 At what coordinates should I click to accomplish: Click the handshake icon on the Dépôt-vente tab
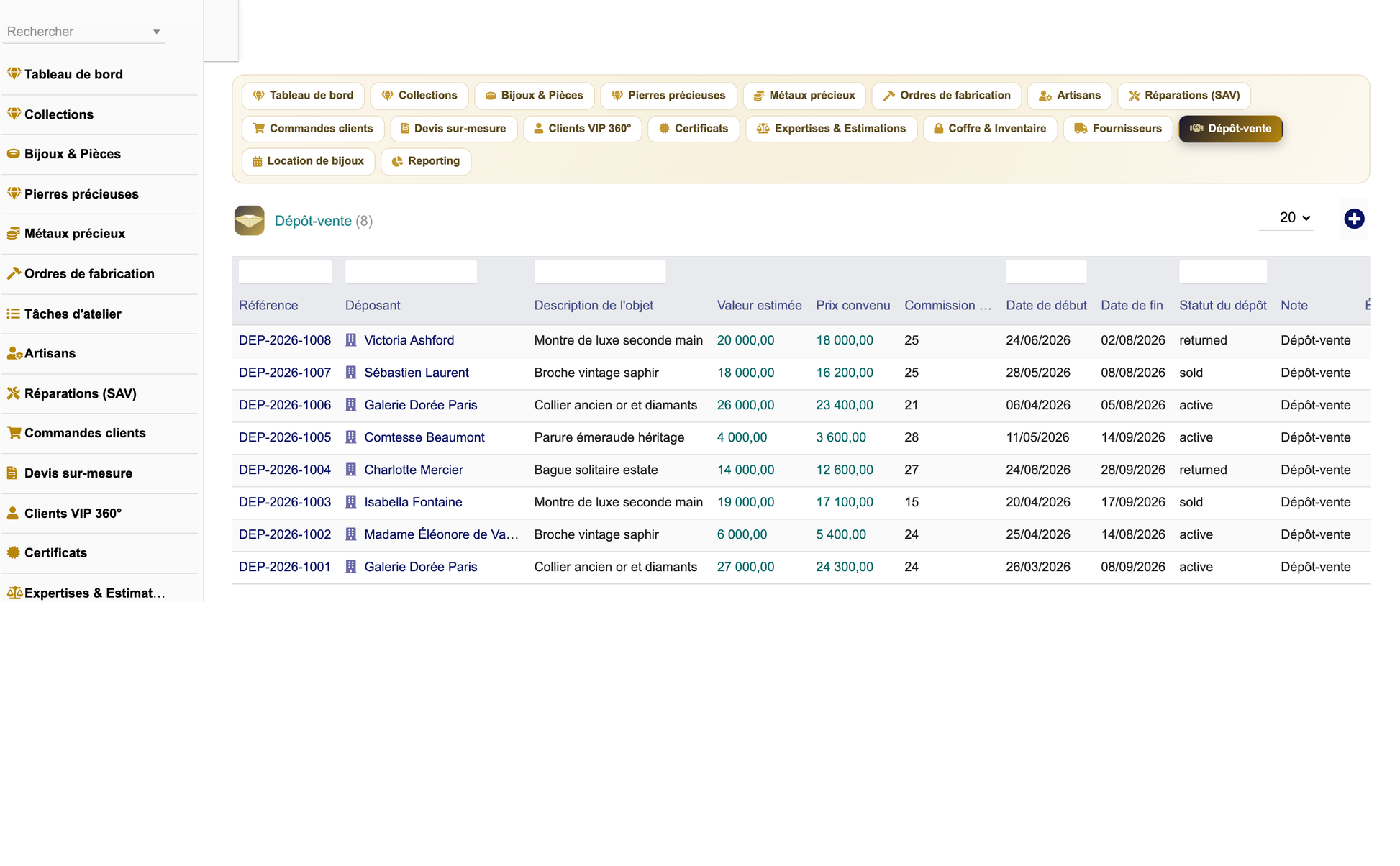click(1196, 128)
